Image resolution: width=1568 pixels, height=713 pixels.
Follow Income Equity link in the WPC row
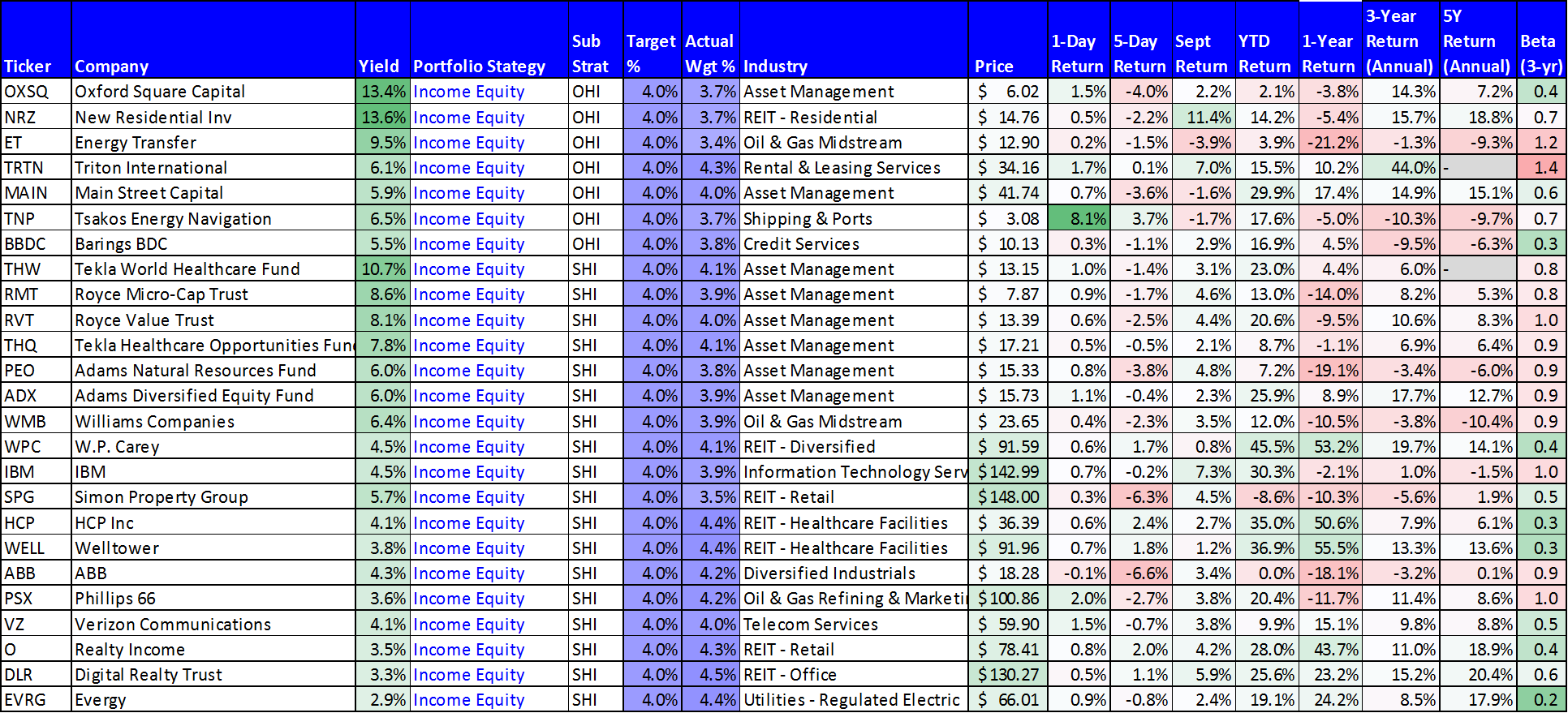coord(468,447)
